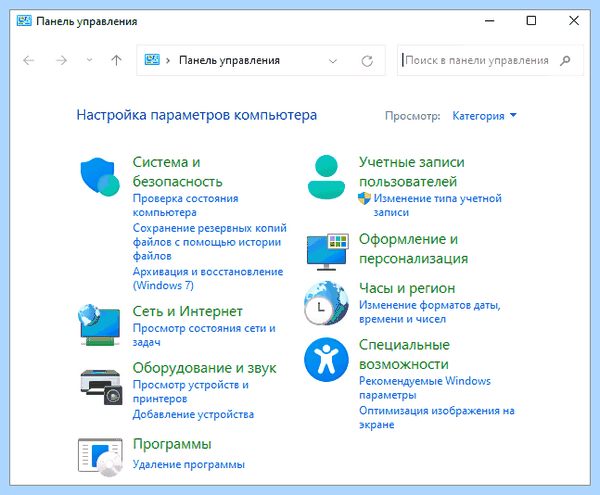Open Специальные возможности category
The image size is (600, 495).
click(x=404, y=355)
